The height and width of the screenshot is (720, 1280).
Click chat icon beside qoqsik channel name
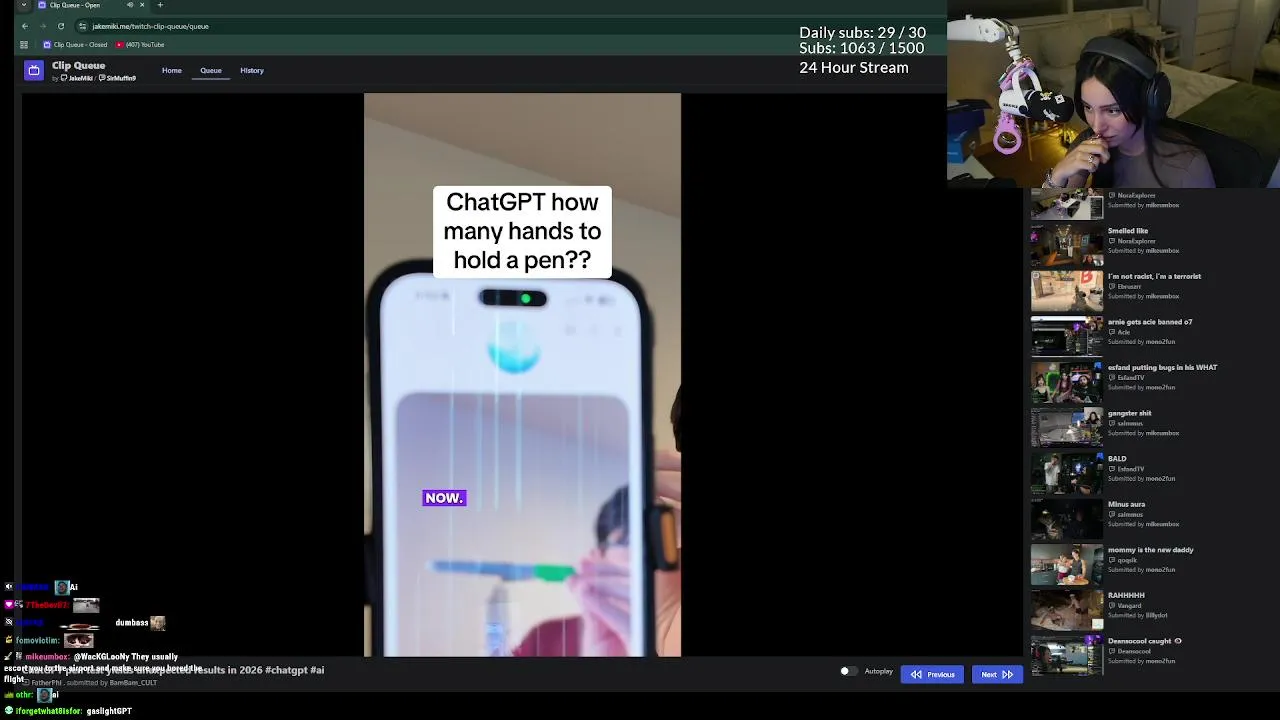point(1111,560)
